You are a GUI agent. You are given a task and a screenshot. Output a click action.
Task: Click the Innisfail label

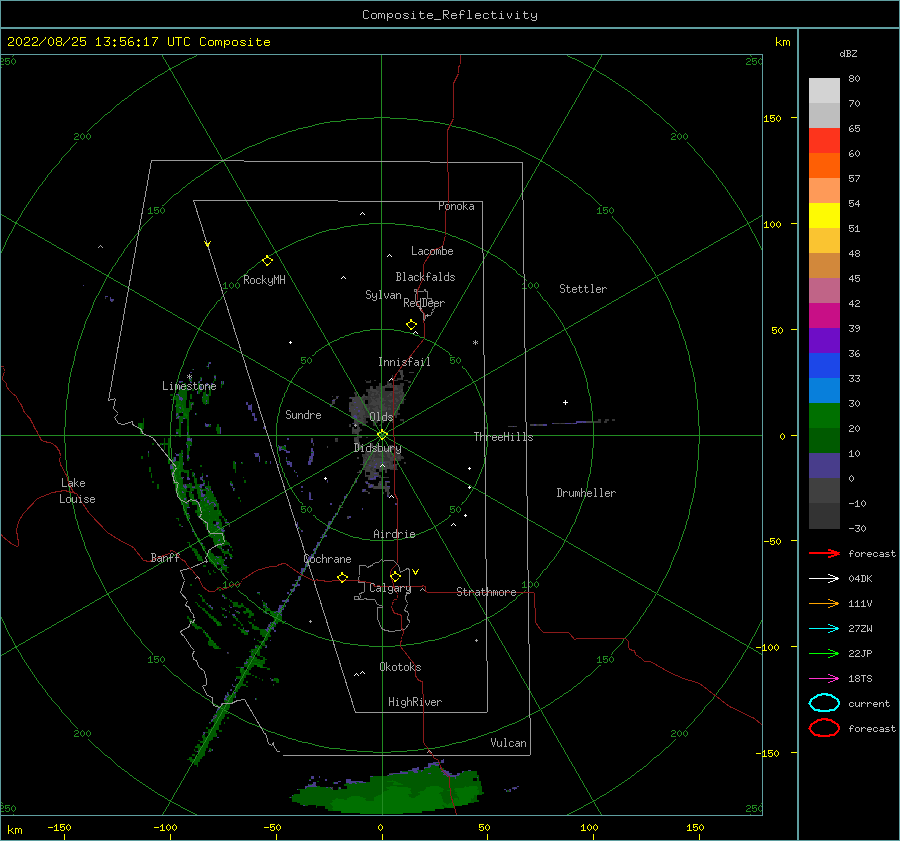[404, 362]
